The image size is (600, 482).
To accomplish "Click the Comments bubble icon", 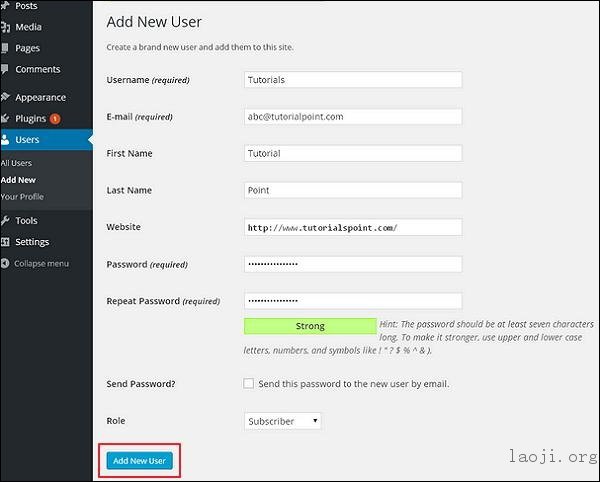I will coord(5,69).
